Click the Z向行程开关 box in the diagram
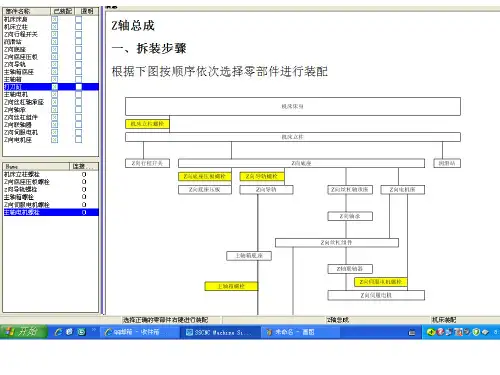500x375 pixels. (147, 163)
